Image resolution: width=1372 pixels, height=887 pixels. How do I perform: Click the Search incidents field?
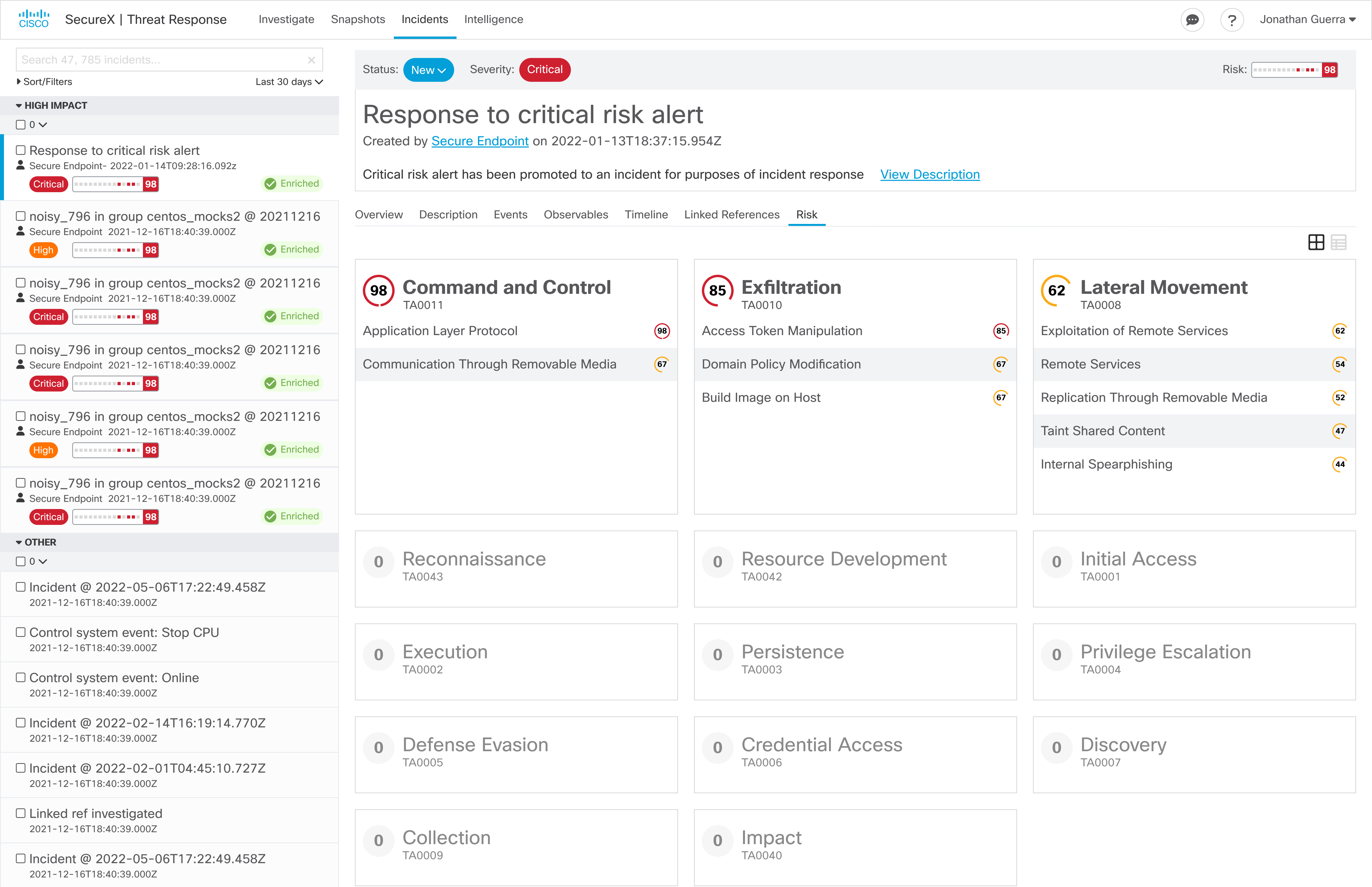click(169, 60)
